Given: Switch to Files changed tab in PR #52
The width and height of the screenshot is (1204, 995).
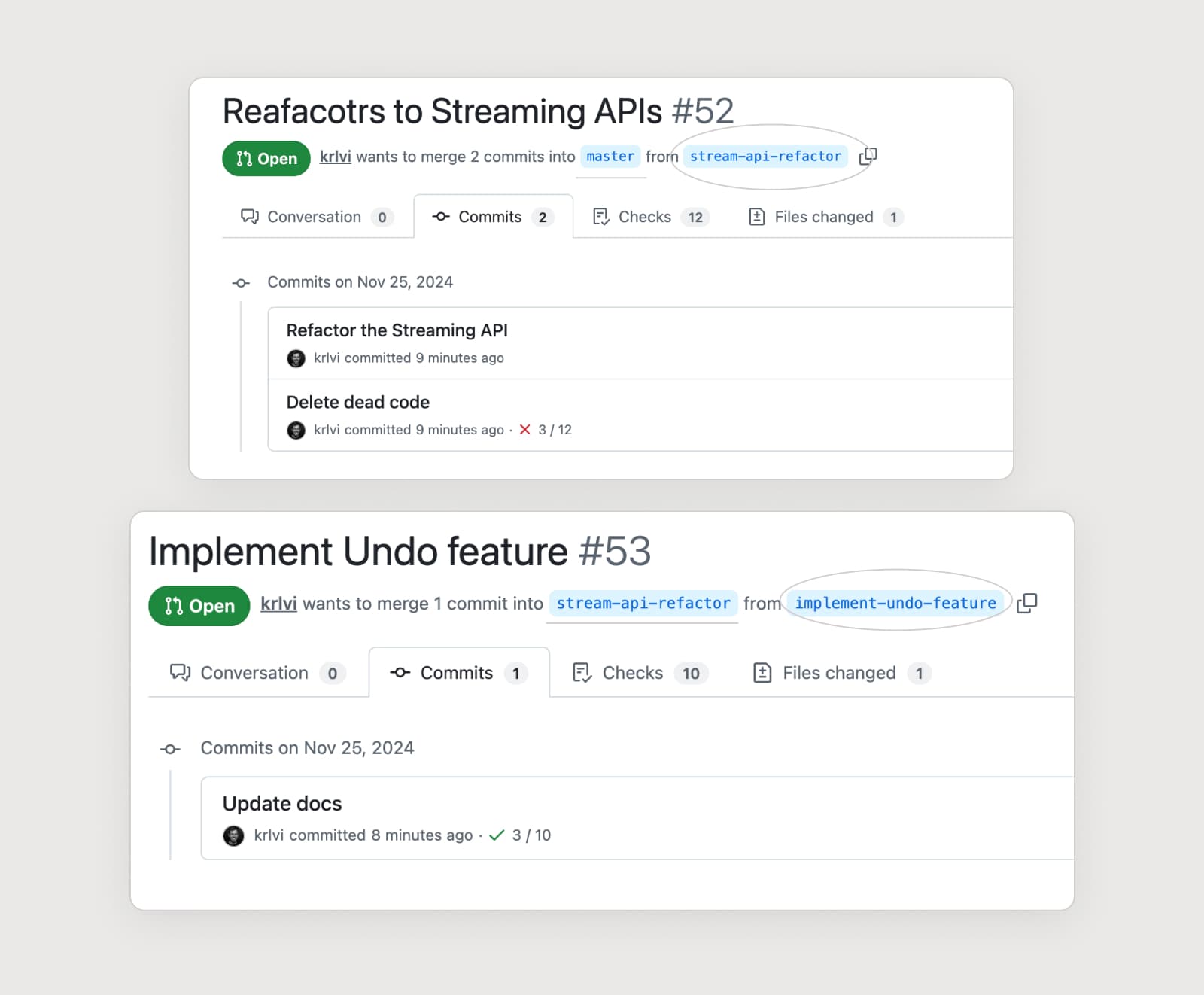Looking at the screenshot, I should (x=825, y=217).
